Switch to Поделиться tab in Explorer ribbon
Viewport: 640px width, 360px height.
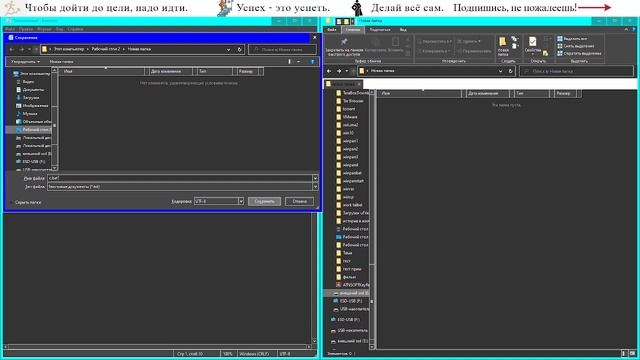380,30
